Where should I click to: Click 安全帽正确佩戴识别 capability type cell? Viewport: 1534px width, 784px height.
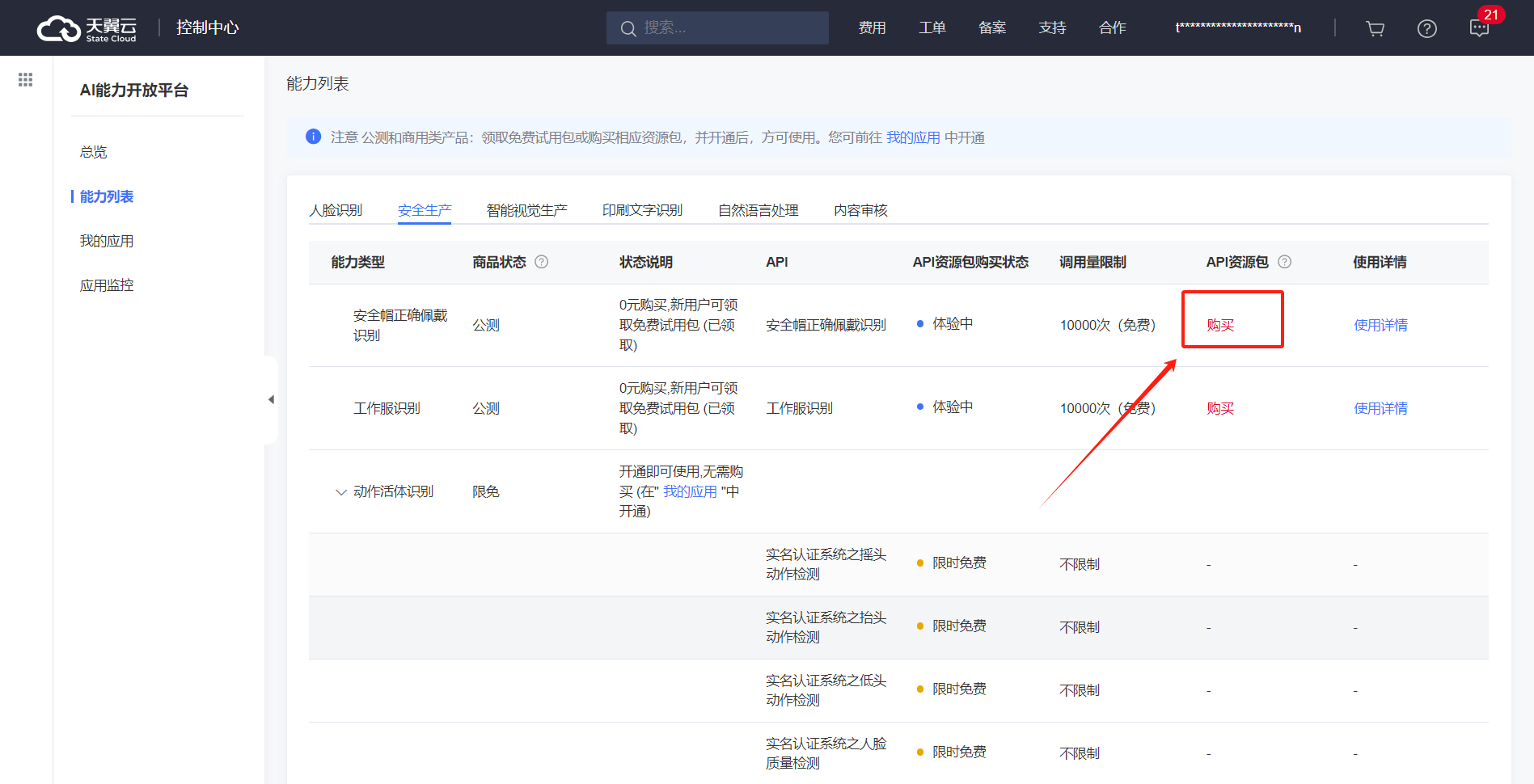coord(400,325)
